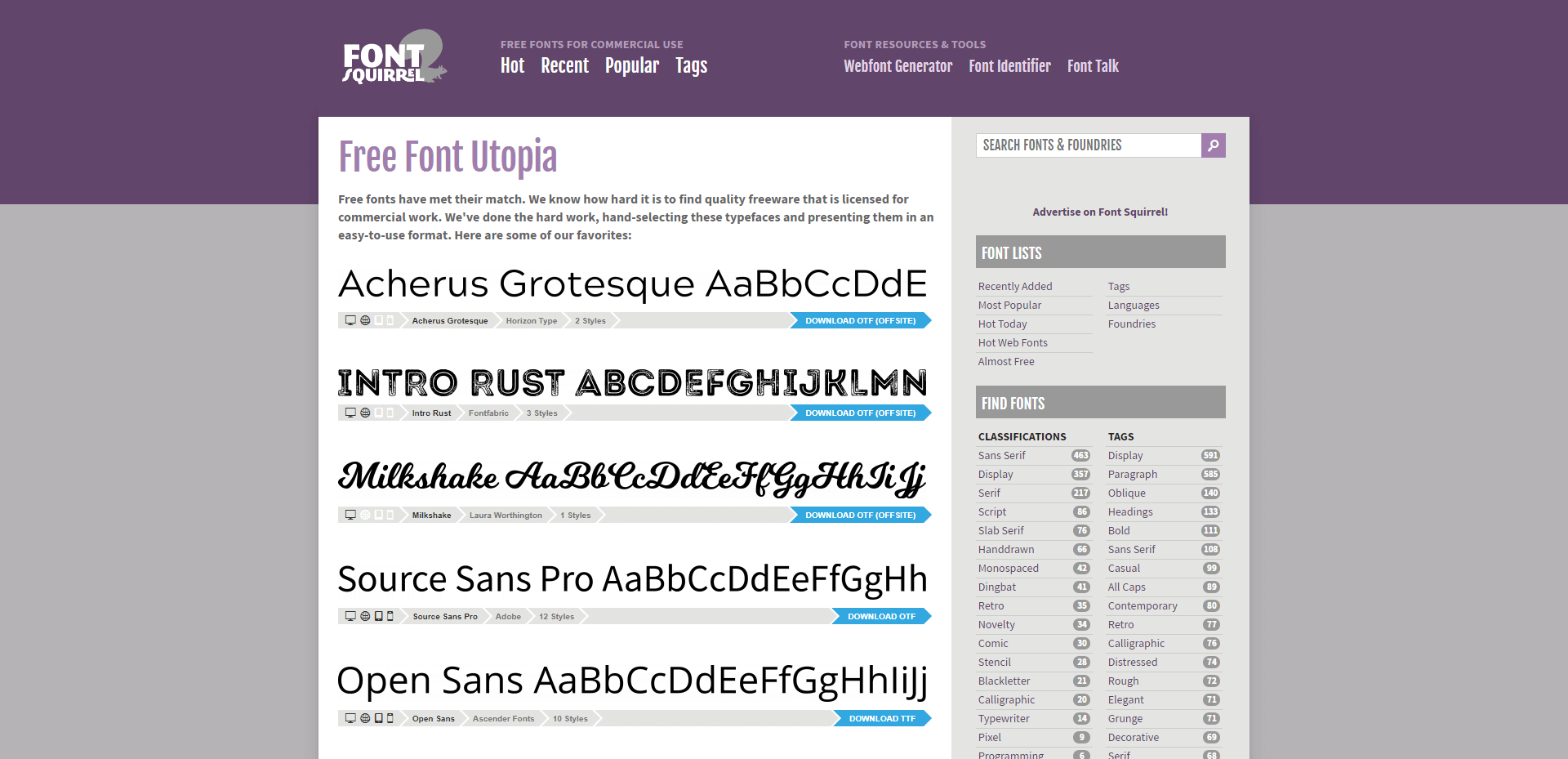Select tablet ebook icon in Intro Rust row
1568x759 pixels.
click(x=379, y=413)
